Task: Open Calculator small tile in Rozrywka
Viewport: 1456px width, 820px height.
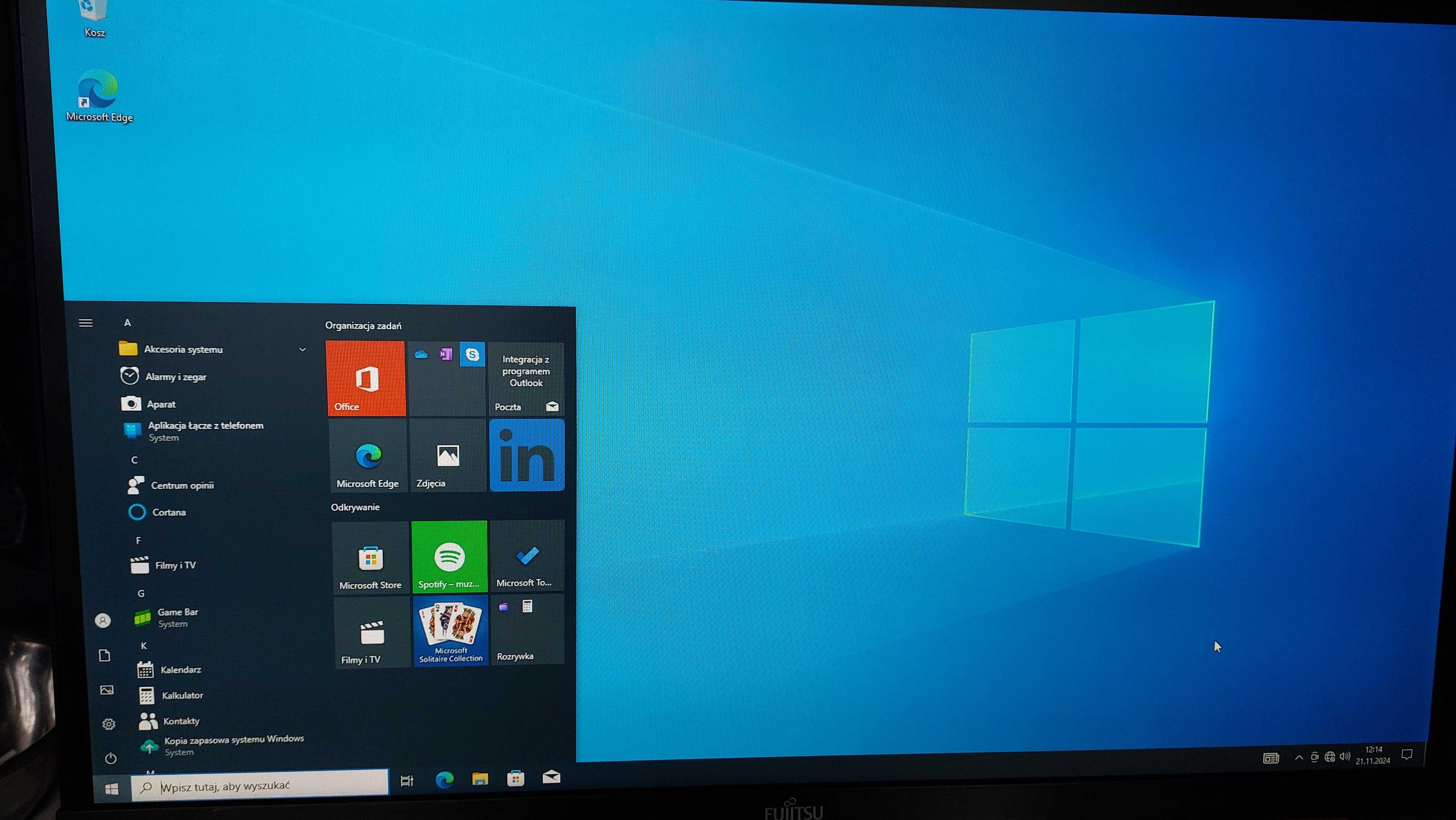Action: point(527,606)
